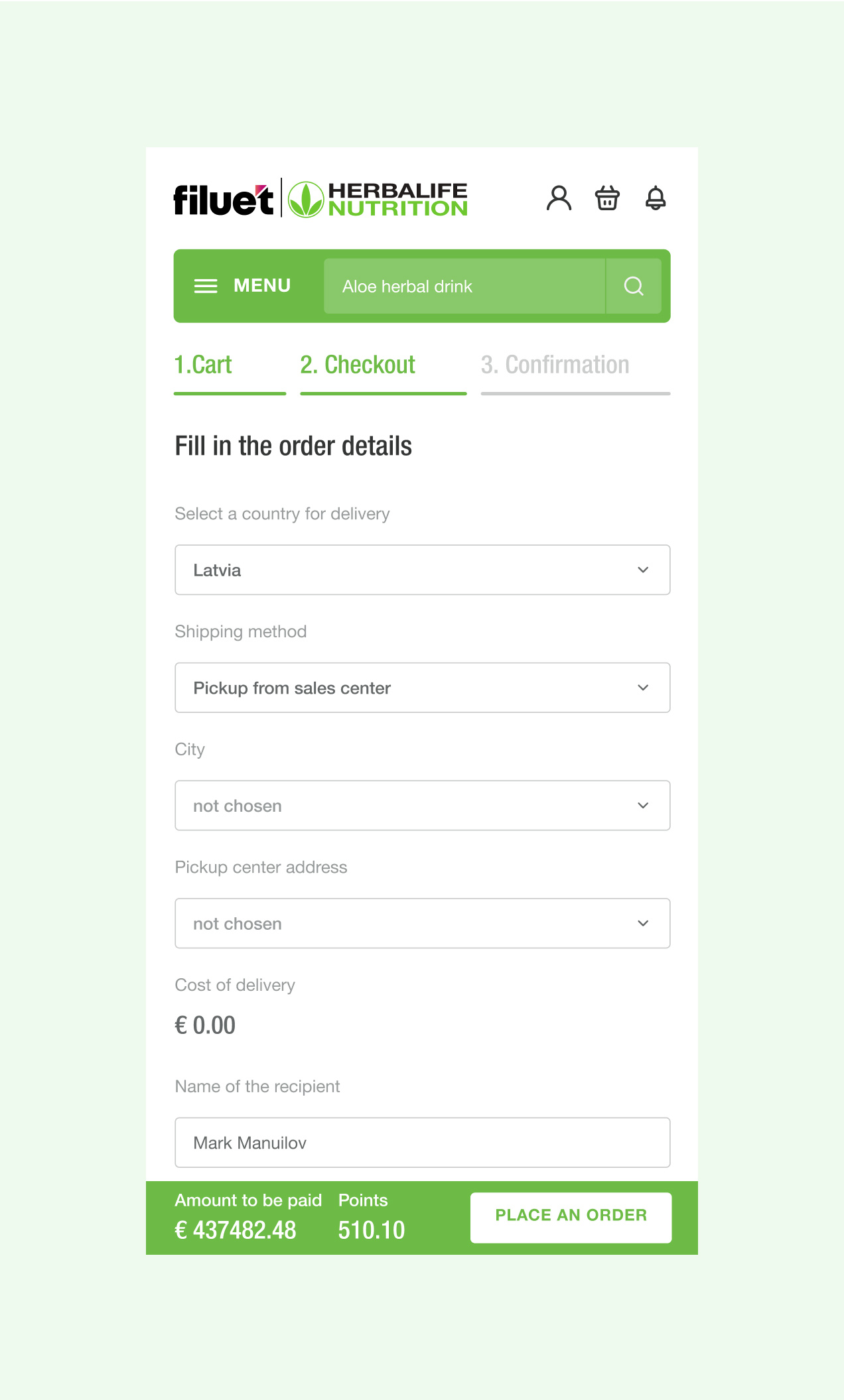Click the search magnifier icon

[634, 286]
